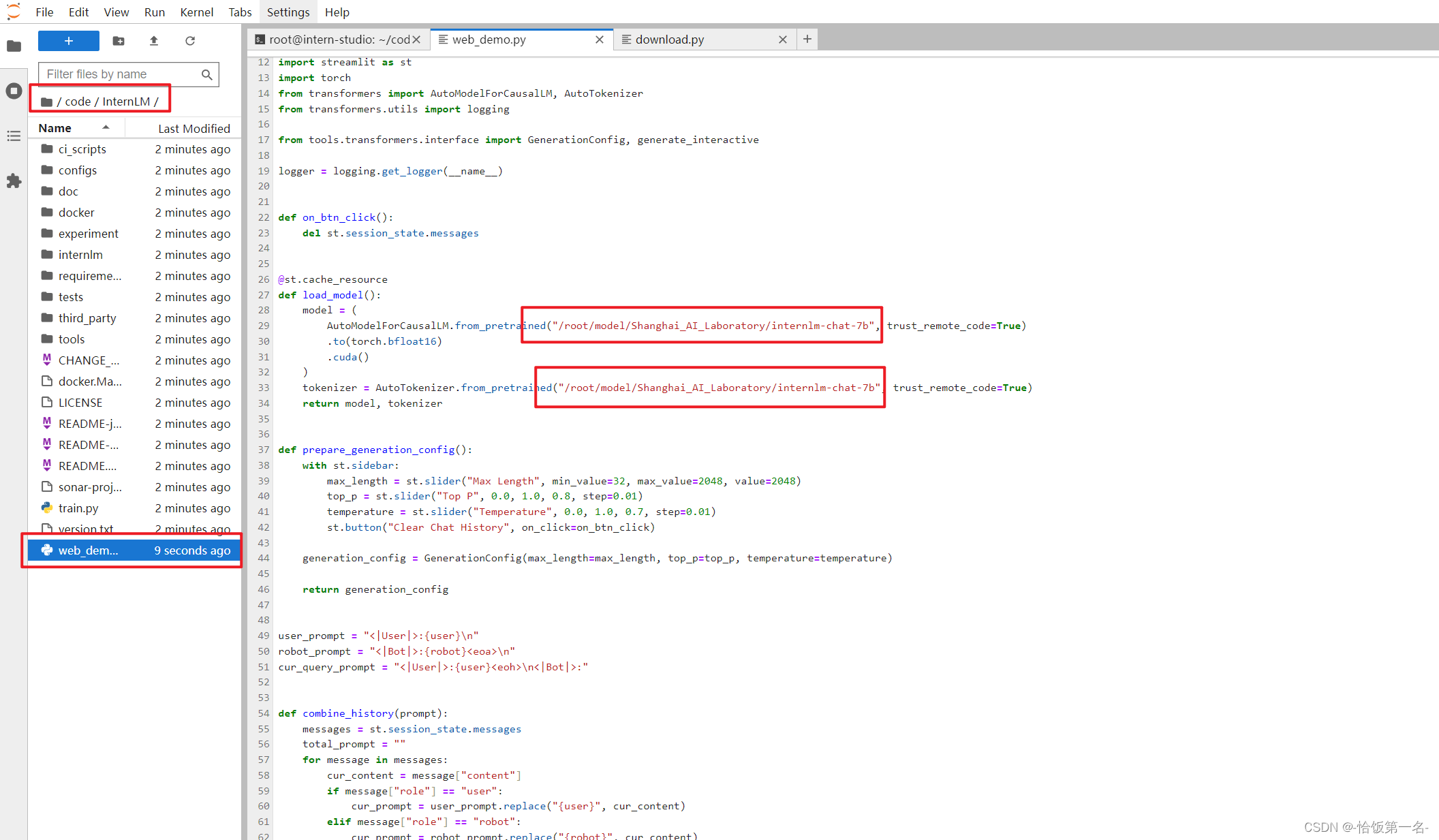Viewport: 1439px width, 840px height.
Task: Click the add new tab button
Action: [807, 39]
